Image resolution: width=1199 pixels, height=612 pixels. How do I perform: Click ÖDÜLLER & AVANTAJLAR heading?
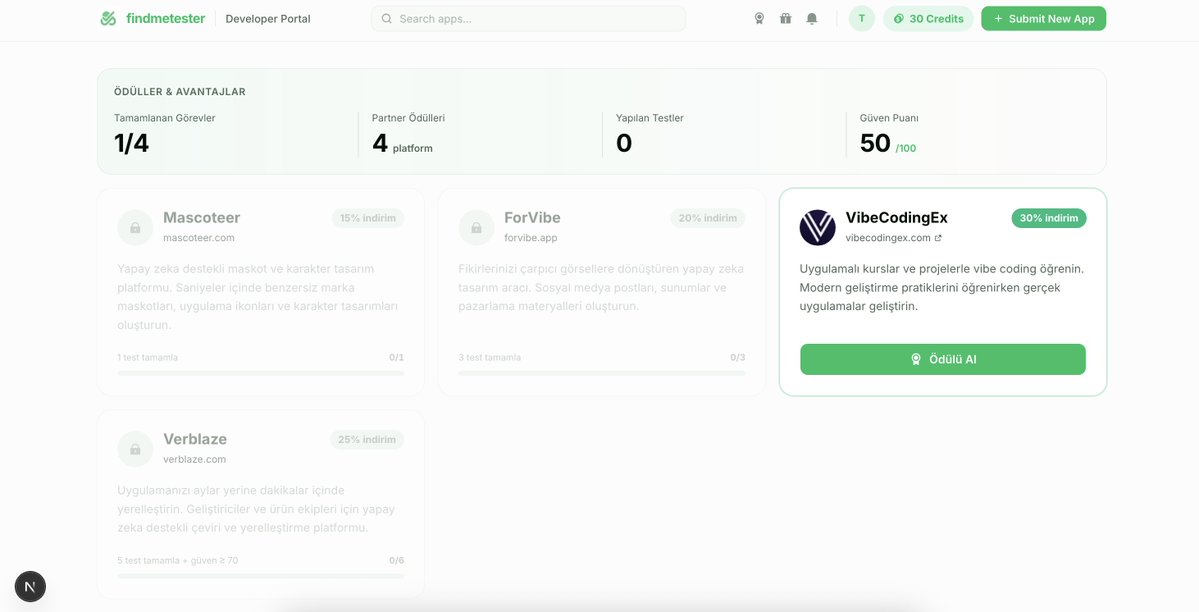180,92
